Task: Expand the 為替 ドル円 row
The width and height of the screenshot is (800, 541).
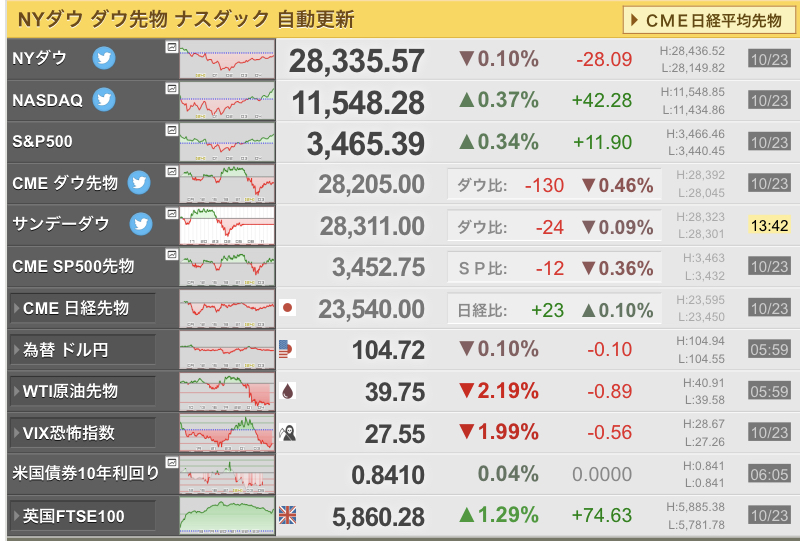Action: coord(82,350)
